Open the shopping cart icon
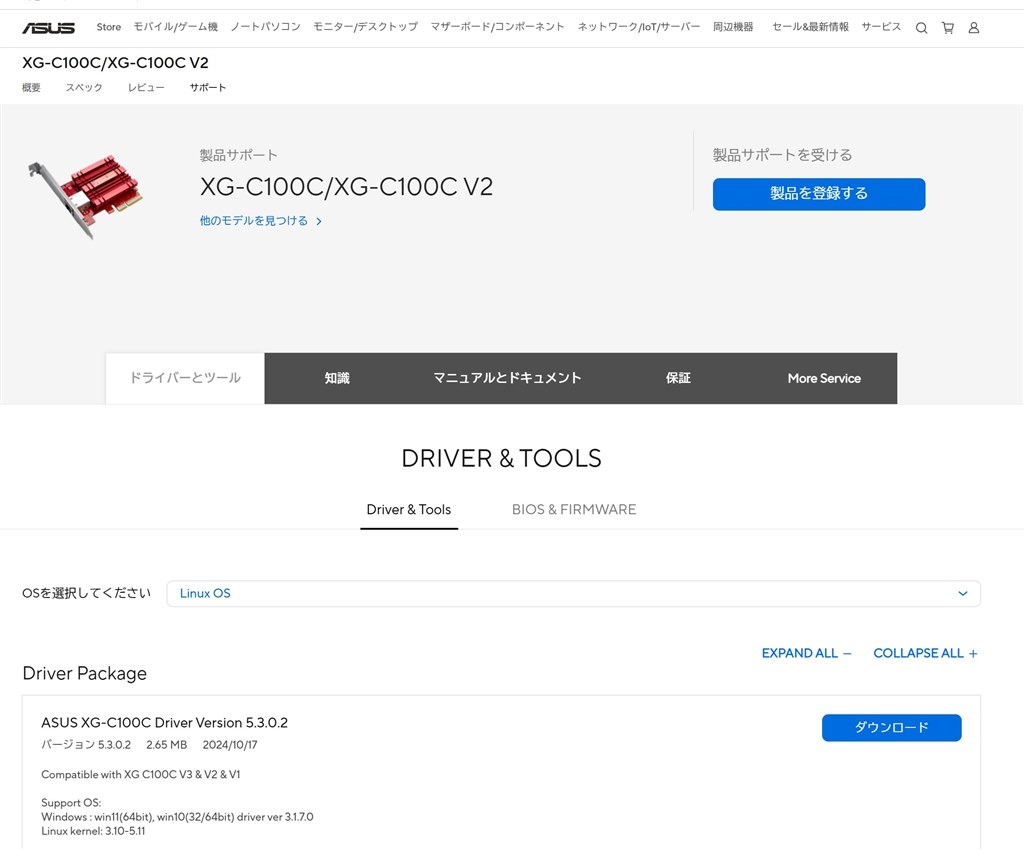 click(x=948, y=27)
